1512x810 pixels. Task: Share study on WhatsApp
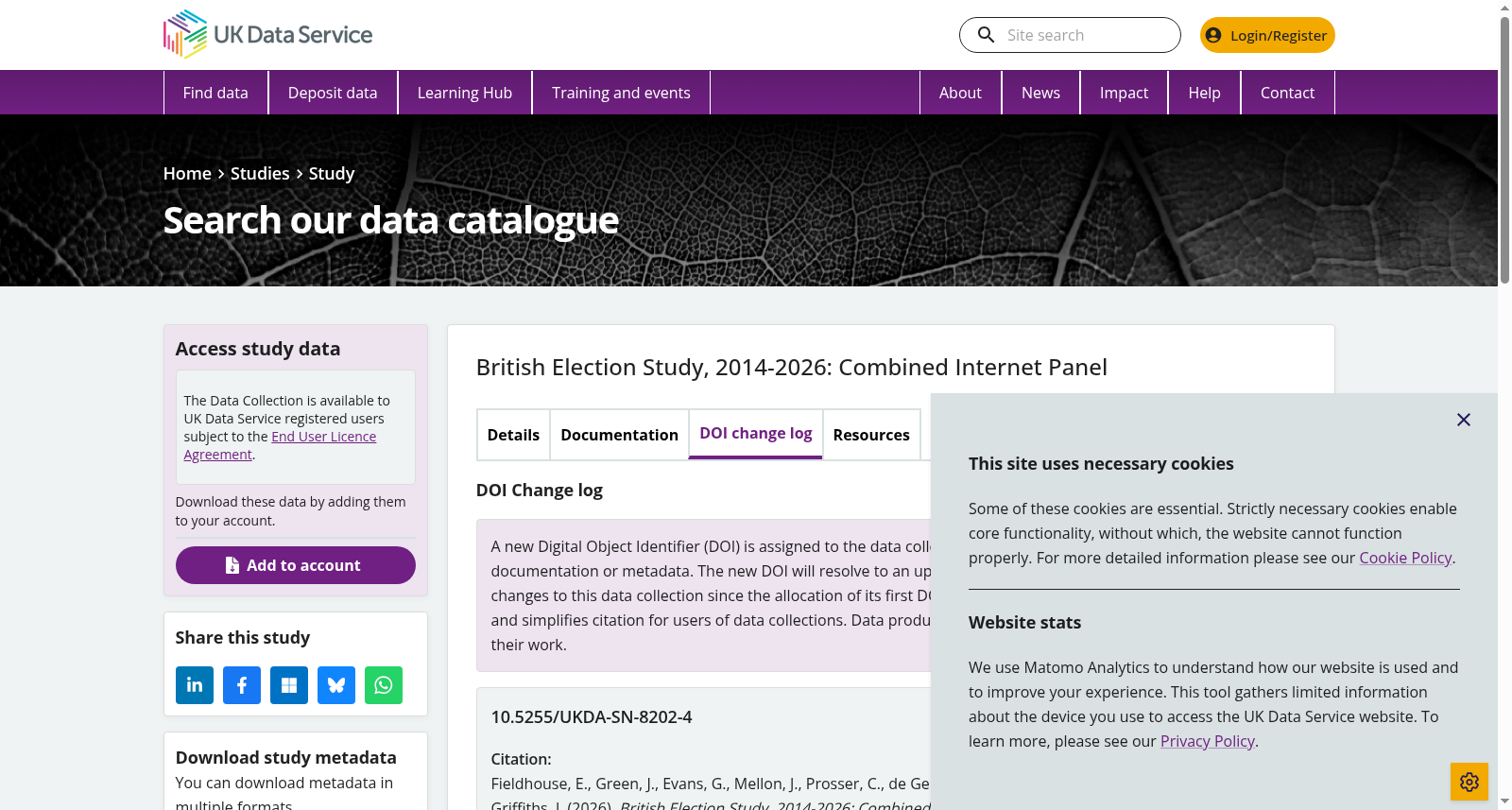384,685
